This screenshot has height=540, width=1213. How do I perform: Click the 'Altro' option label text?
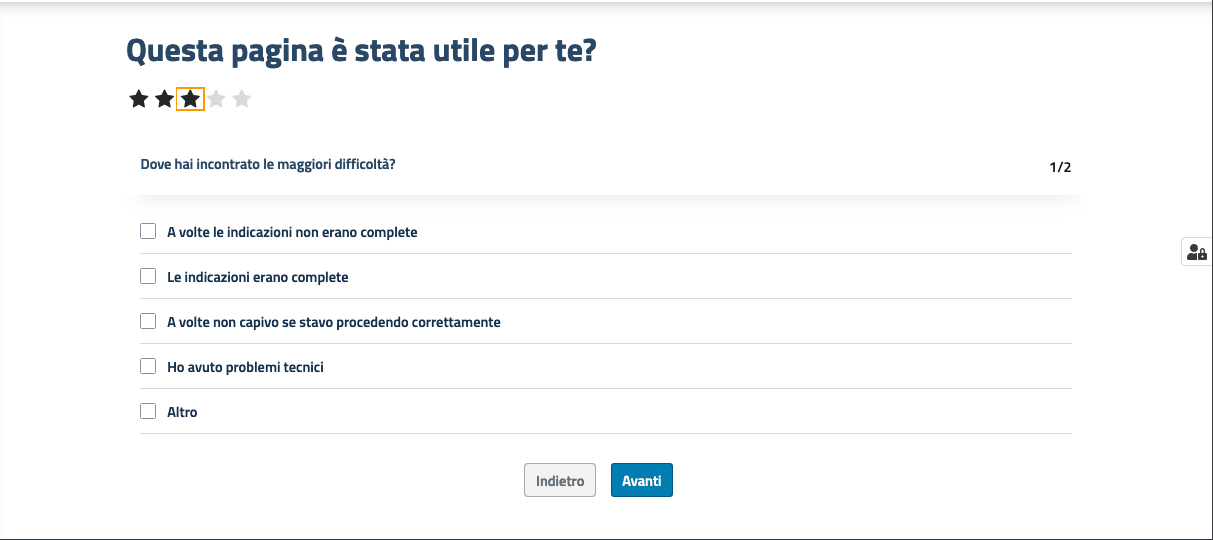(x=182, y=412)
